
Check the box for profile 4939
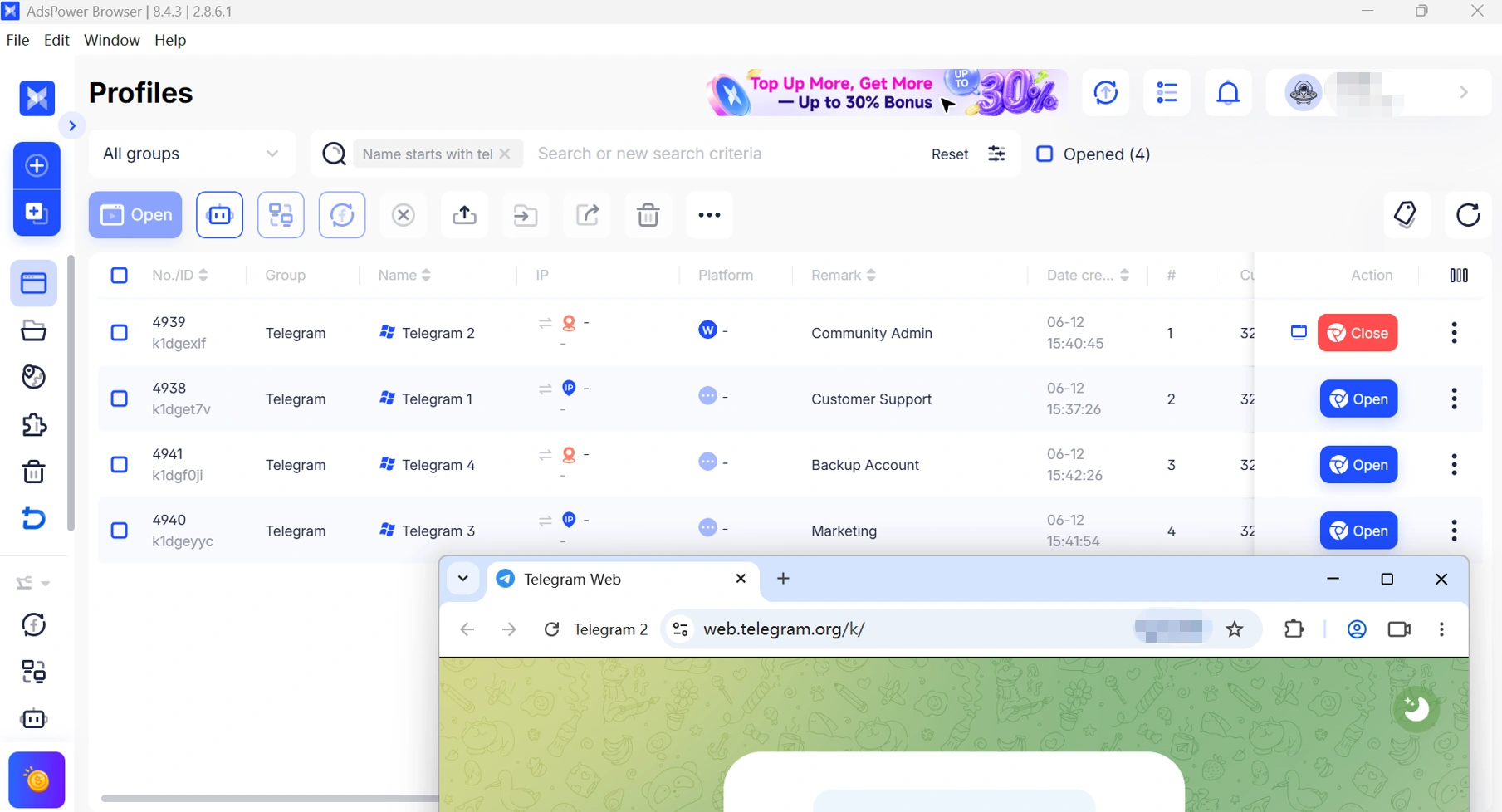click(120, 333)
